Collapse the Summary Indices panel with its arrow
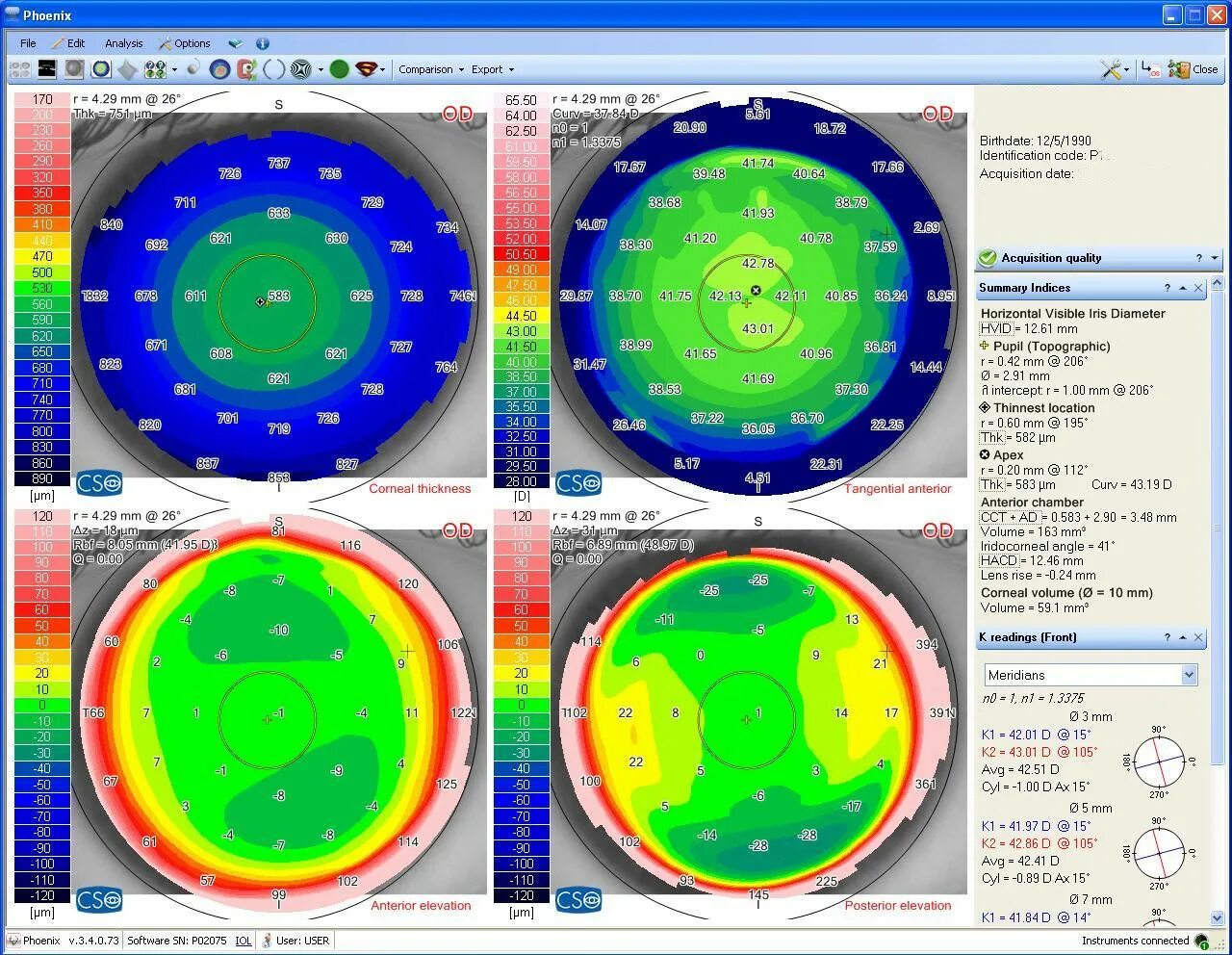Image resolution: width=1232 pixels, height=955 pixels. [x=1182, y=288]
